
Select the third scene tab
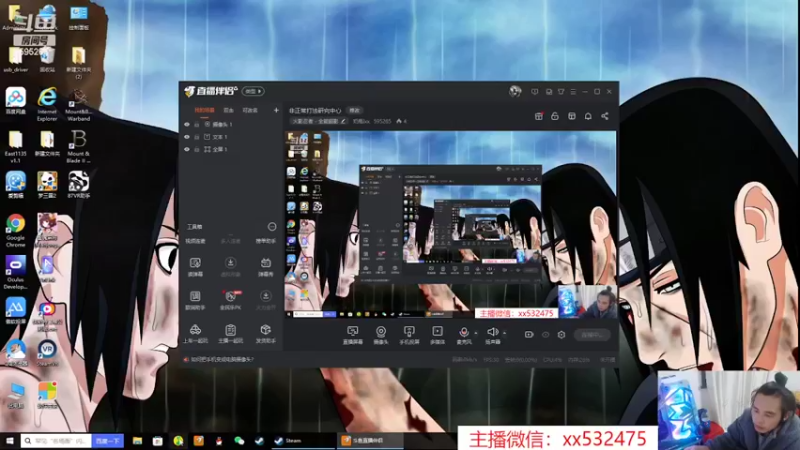pyautogui.click(x=250, y=110)
